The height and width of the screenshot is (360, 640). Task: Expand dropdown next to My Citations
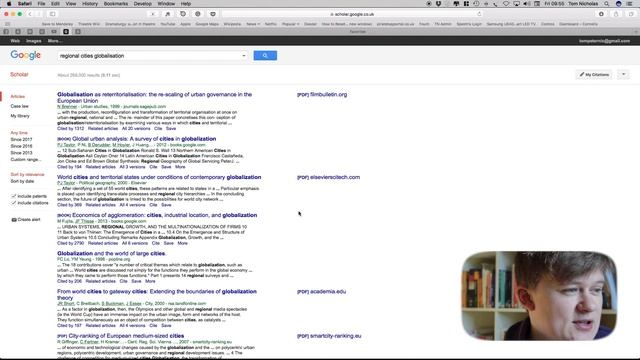(624, 75)
